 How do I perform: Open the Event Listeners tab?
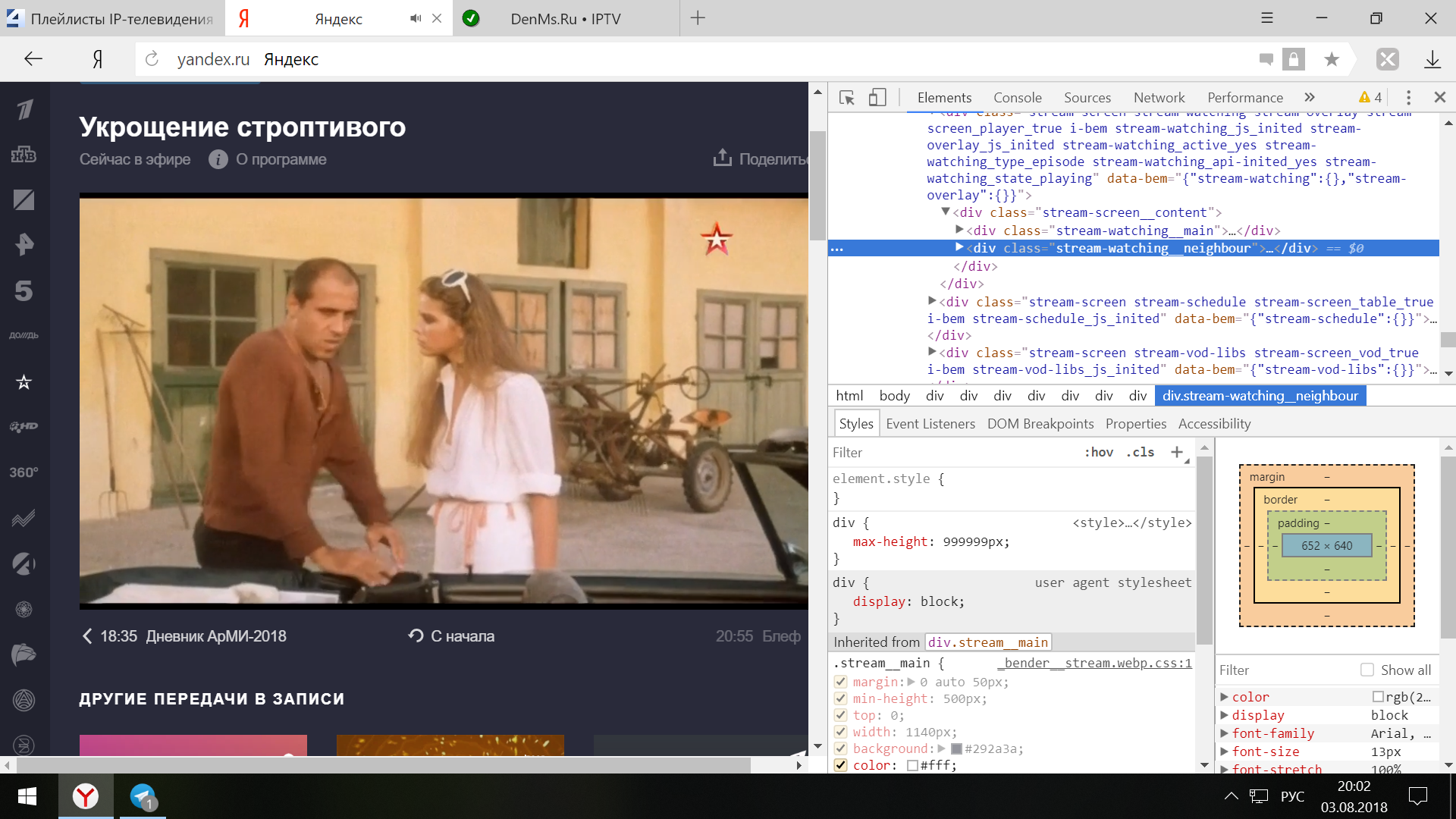[x=930, y=424]
